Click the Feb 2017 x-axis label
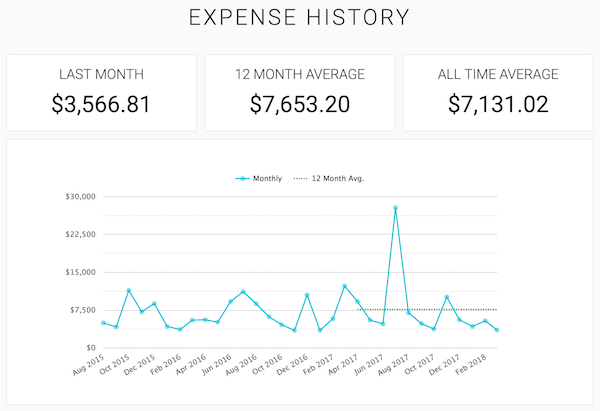Image resolution: width=600 pixels, height=411 pixels. tap(318, 365)
